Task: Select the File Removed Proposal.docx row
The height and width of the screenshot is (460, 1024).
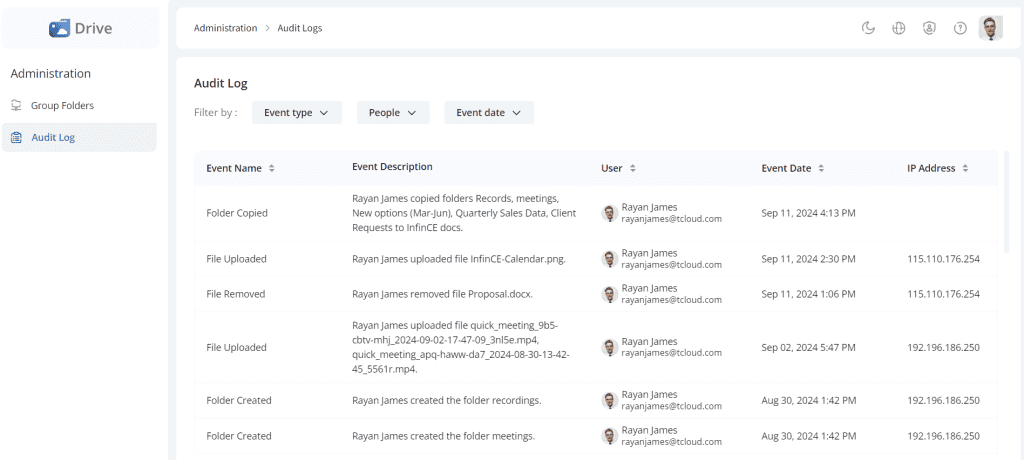Action: (x=596, y=294)
